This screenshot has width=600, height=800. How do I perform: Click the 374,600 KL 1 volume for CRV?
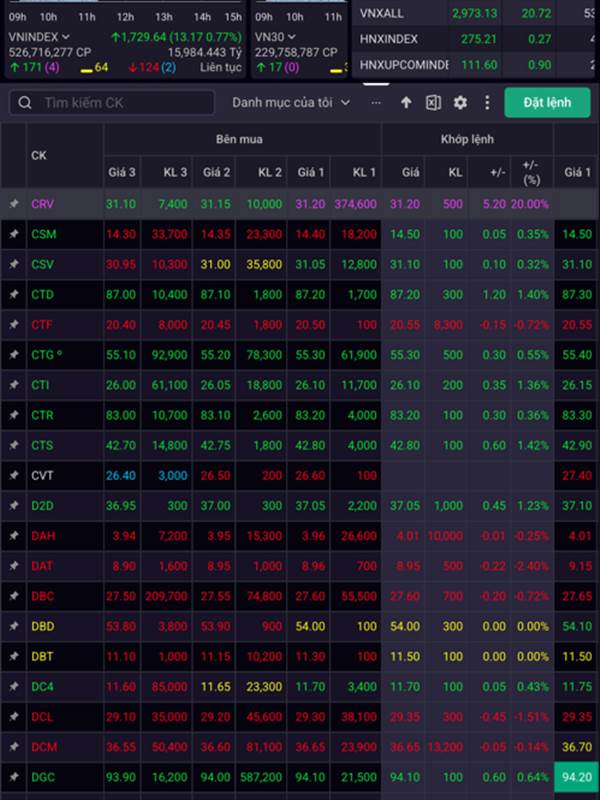click(x=356, y=204)
